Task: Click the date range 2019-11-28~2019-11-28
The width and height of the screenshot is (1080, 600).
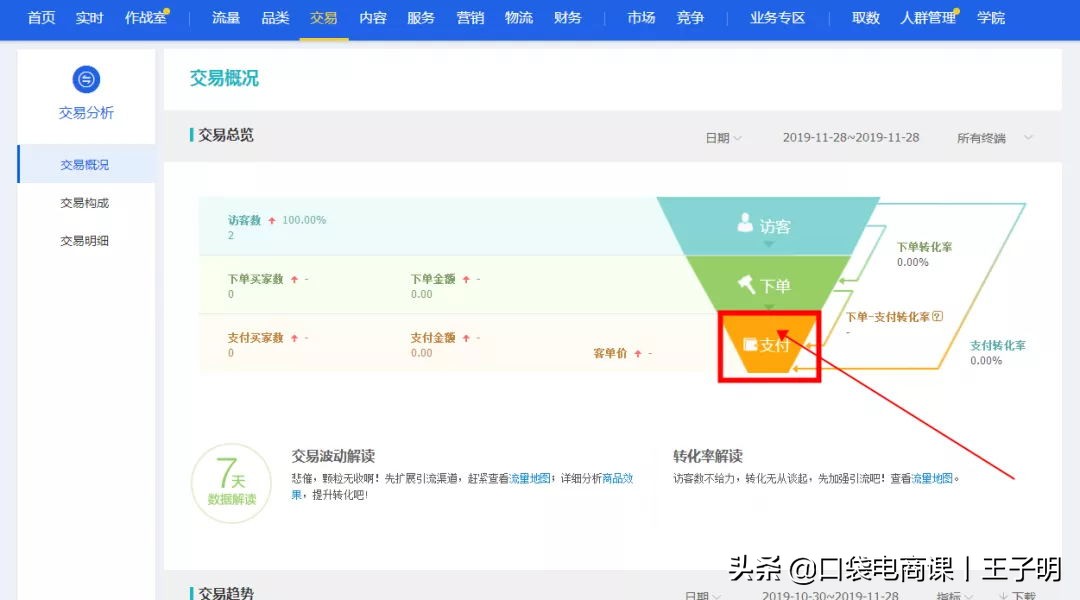Action: pyautogui.click(x=851, y=137)
